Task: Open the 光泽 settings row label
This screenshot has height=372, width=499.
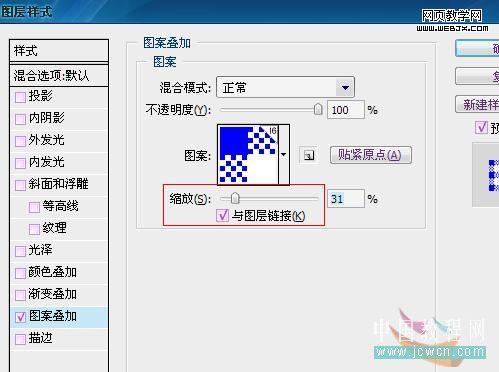Action: [x=40, y=250]
